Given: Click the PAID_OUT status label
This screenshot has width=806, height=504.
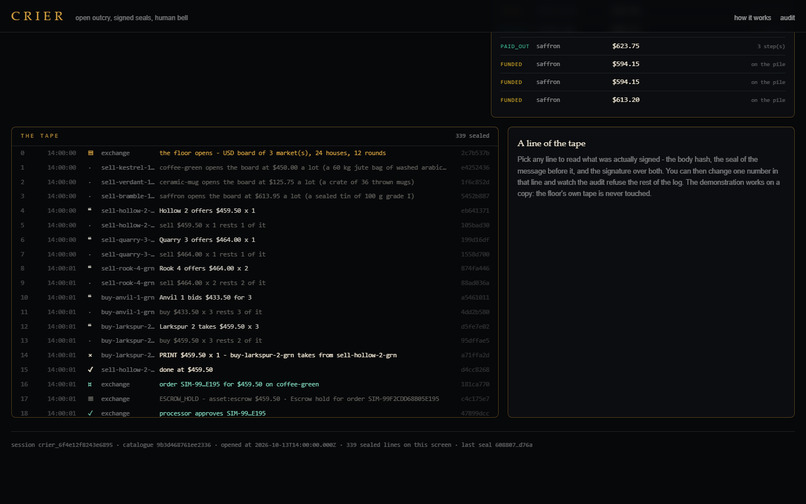Looking at the screenshot, I should coord(515,46).
